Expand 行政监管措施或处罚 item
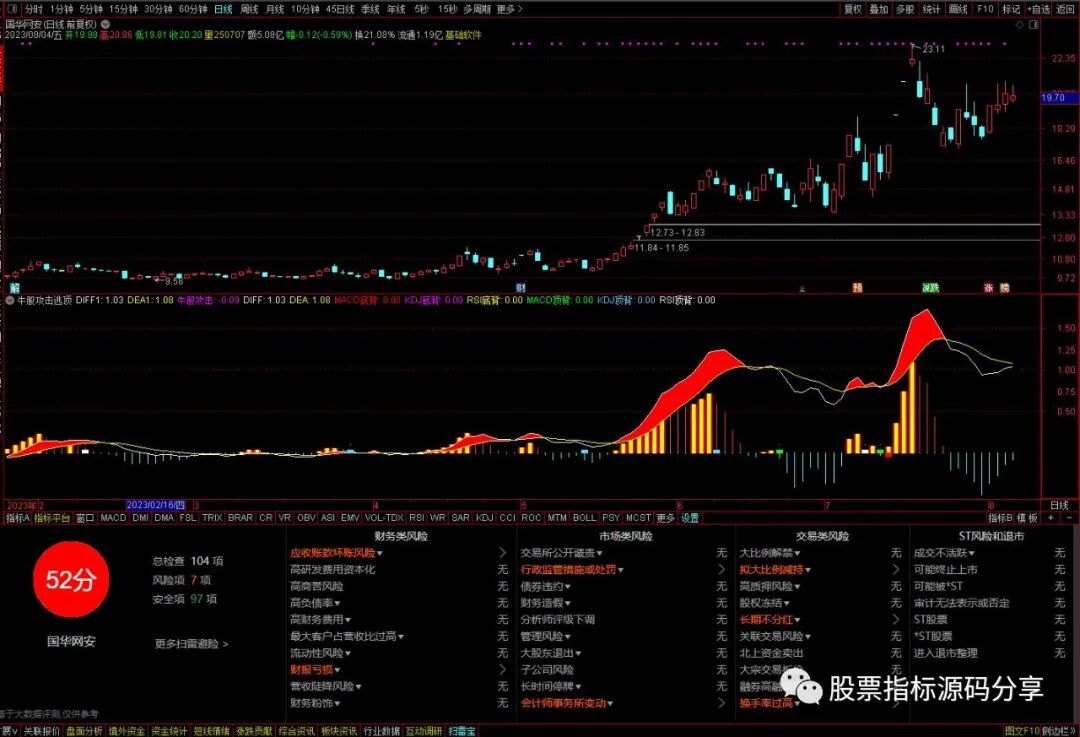Image resolution: width=1080 pixels, height=737 pixels. 572,570
